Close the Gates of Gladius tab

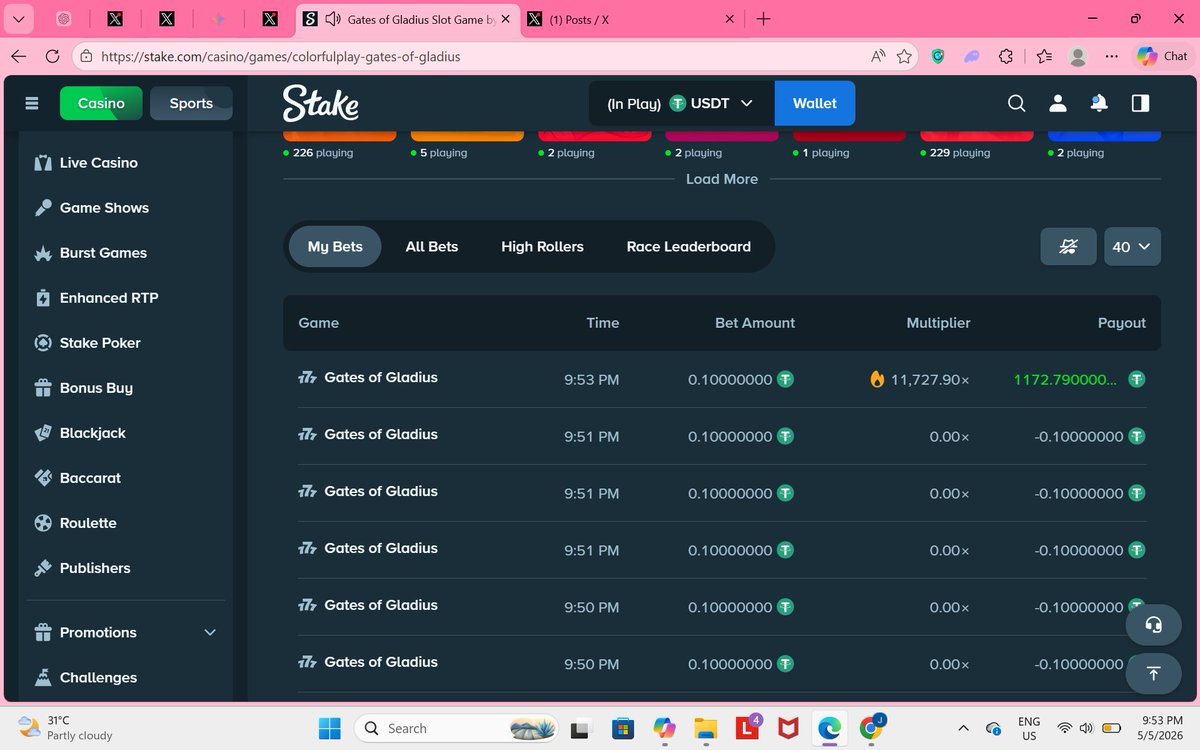click(x=506, y=19)
